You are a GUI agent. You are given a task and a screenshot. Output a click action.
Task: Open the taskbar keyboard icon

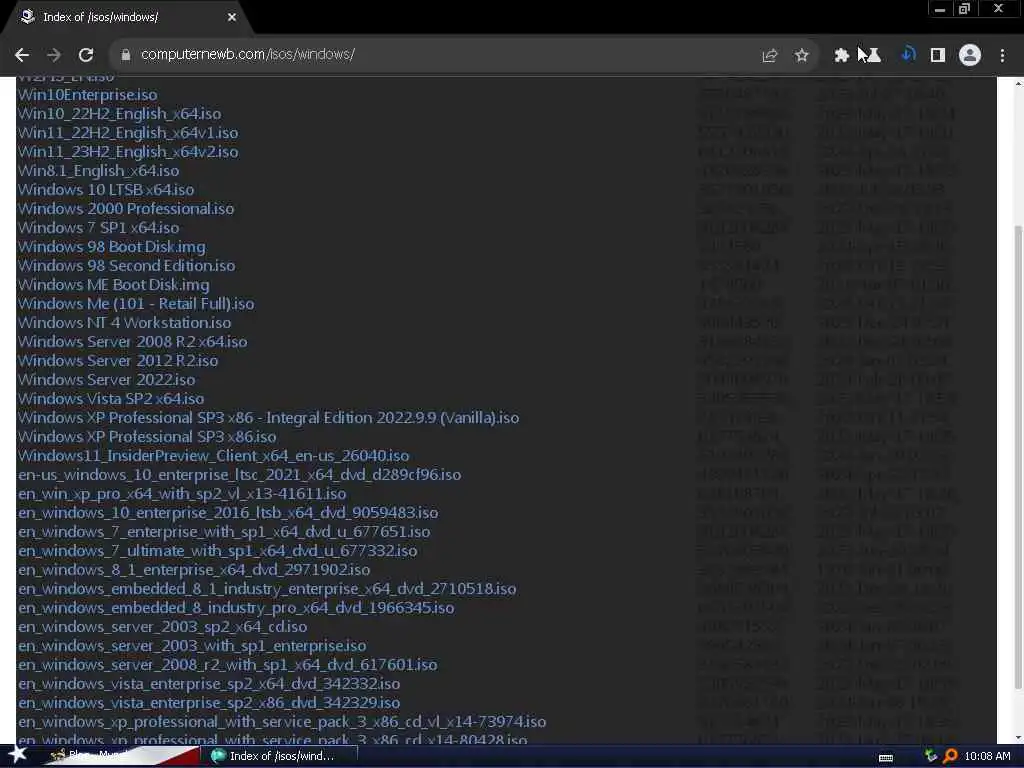coord(886,757)
